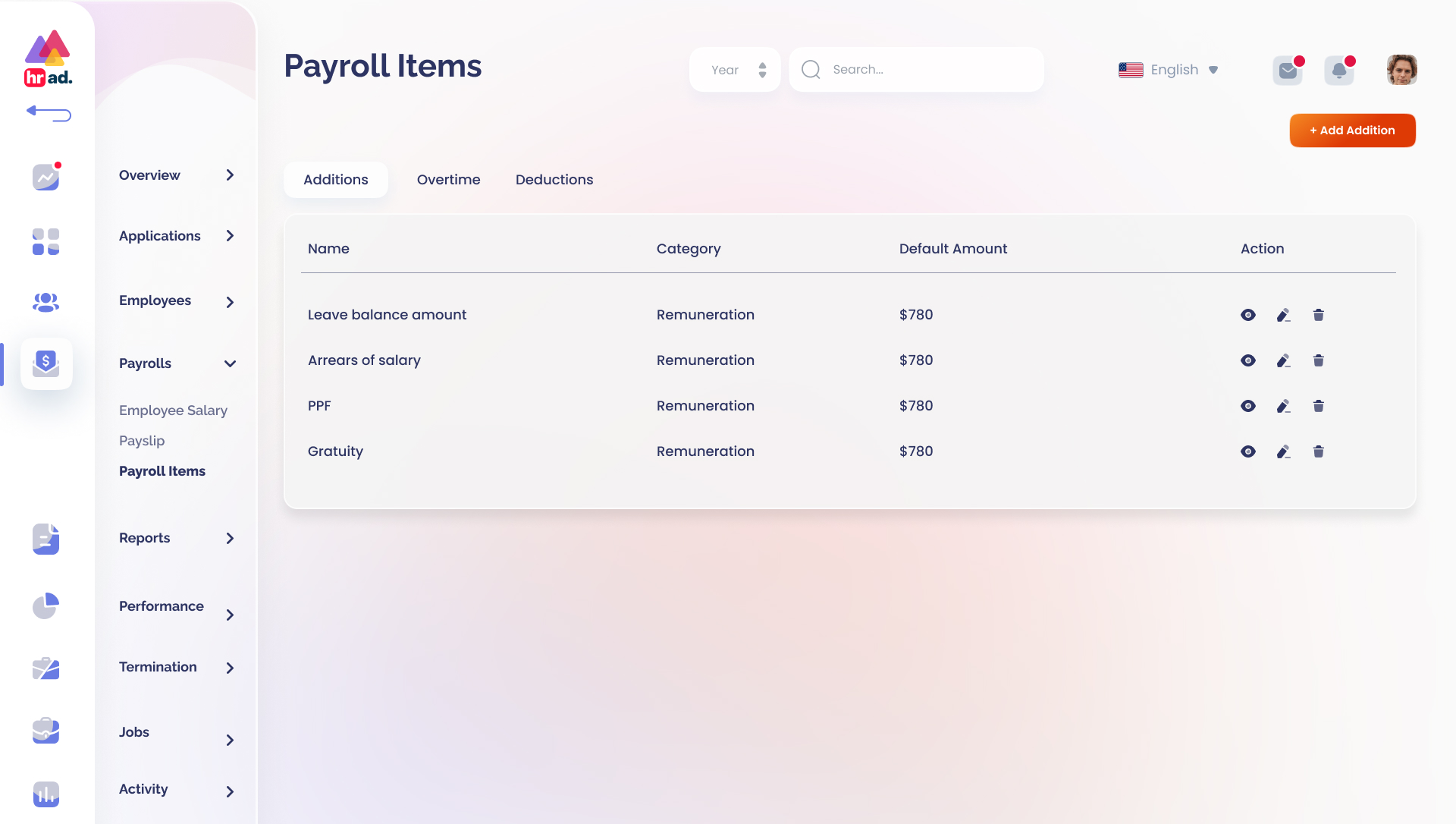The height and width of the screenshot is (824, 1456).
Task: Delete the Gratuity payroll item
Action: click(x=1318, y=451)
